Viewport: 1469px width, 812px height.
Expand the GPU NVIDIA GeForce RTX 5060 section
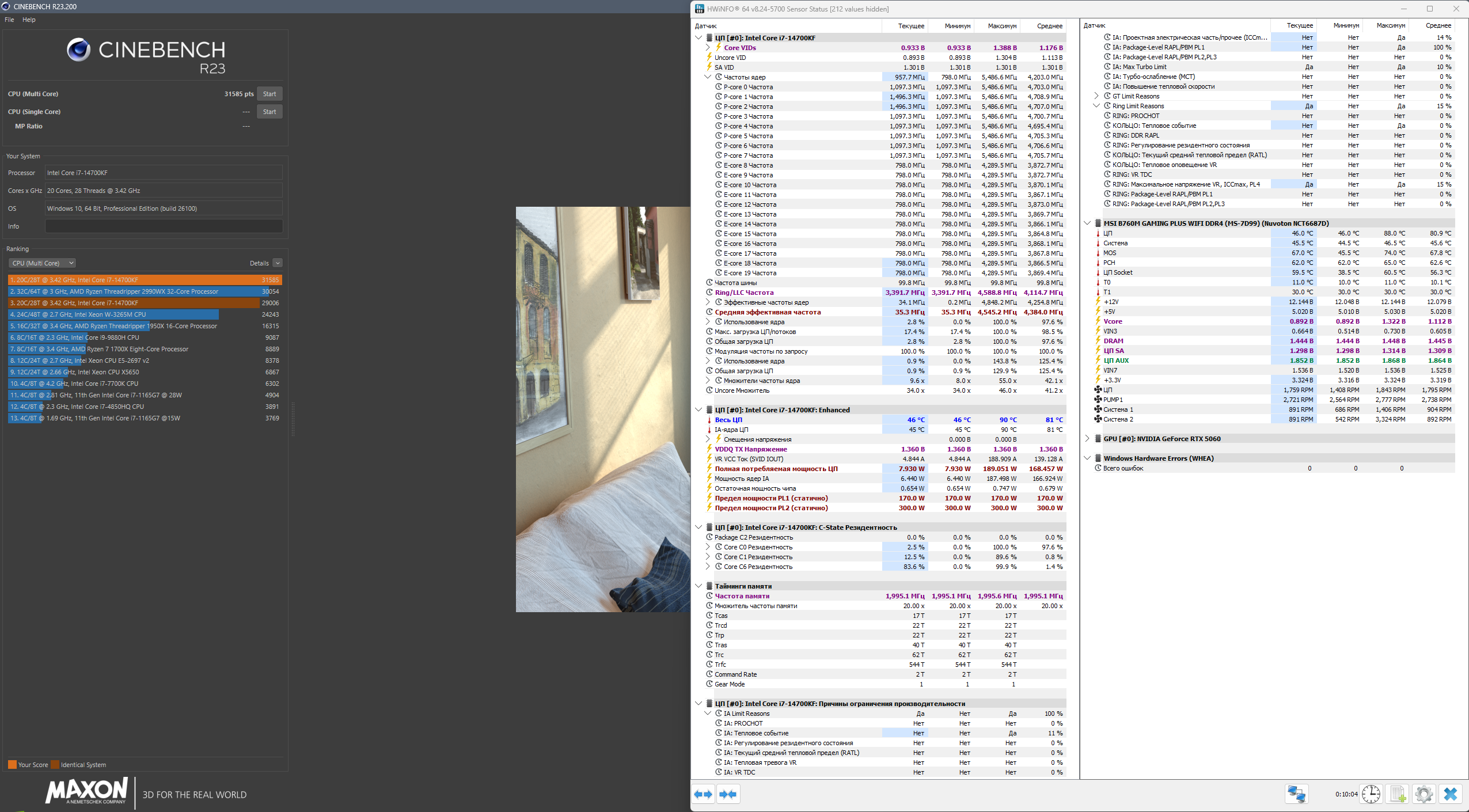click(x=1087, y=439)
